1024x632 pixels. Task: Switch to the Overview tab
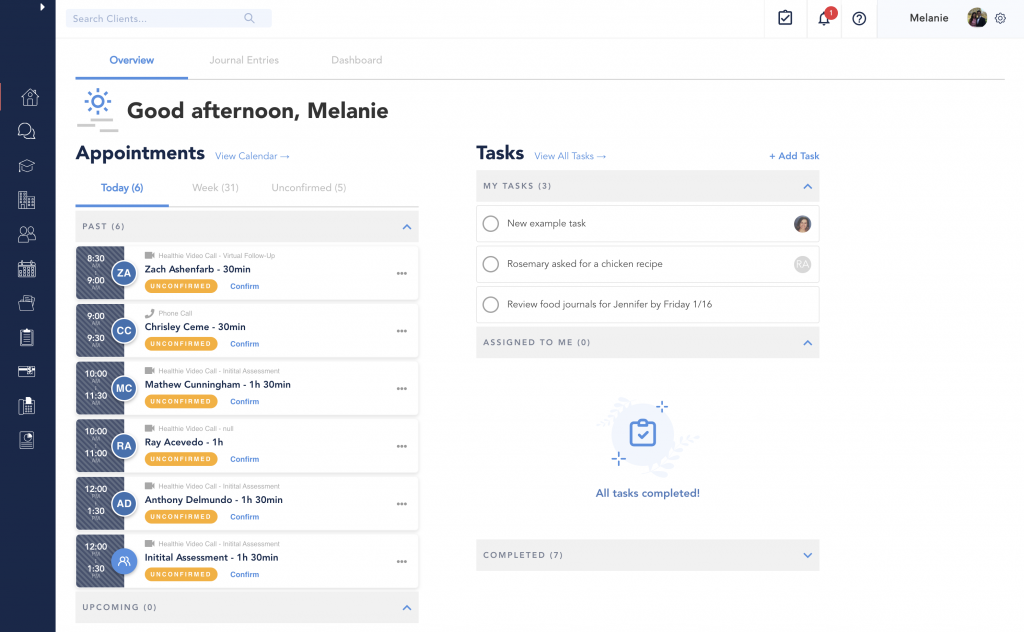pos(132,60)
